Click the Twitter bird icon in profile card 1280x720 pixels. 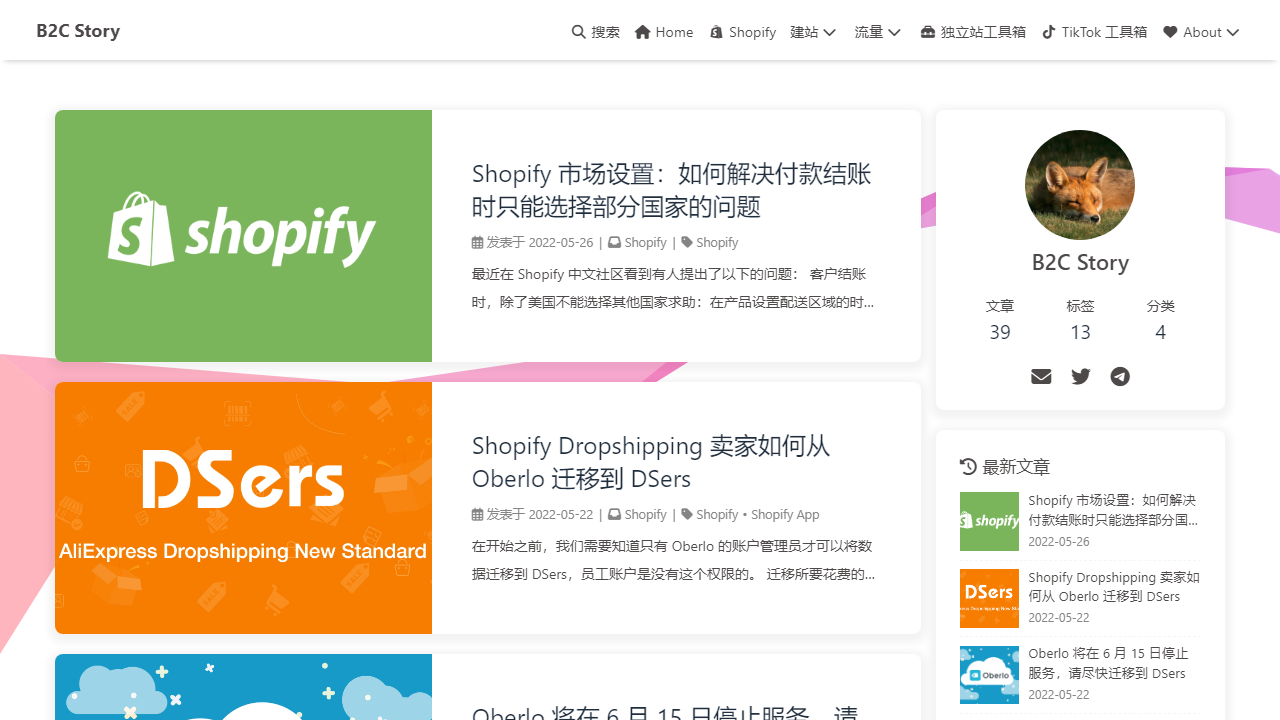1081,376
